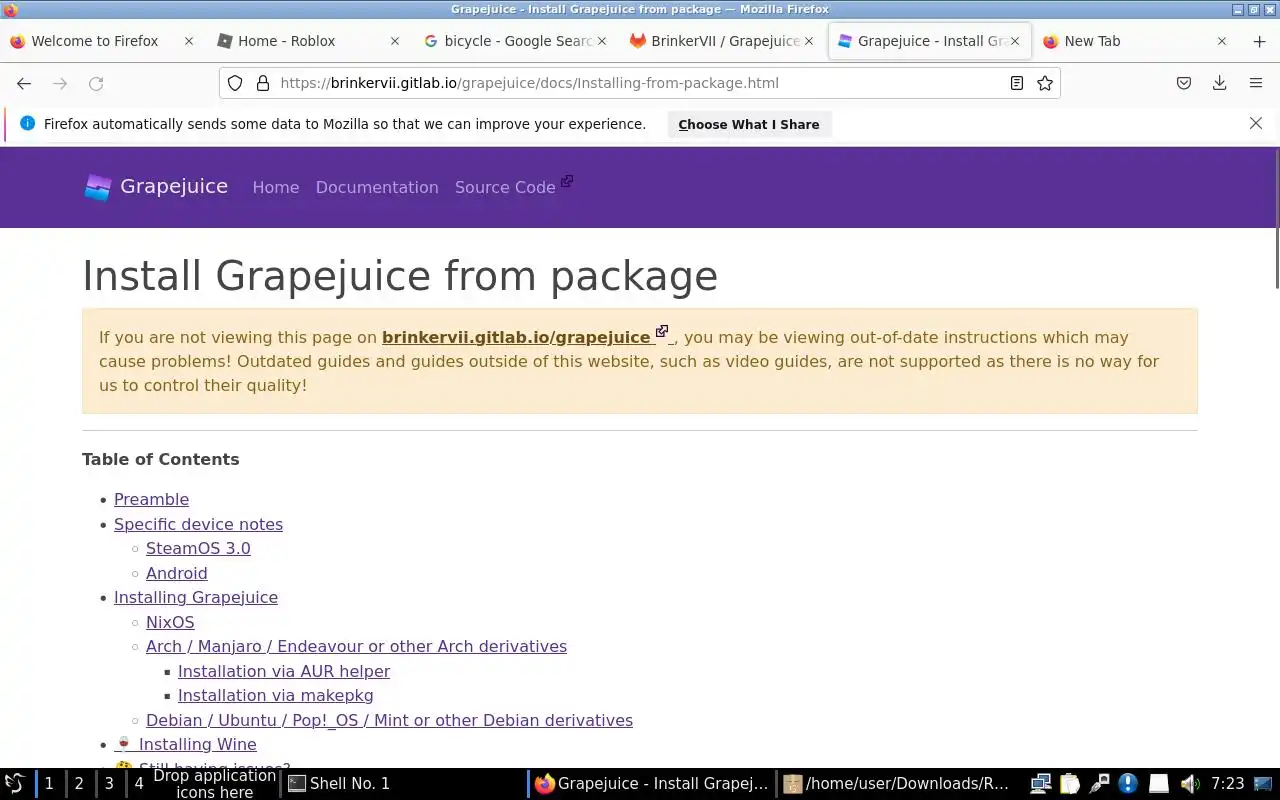
Task: Show site security lock info
Action: click(263, 83)
